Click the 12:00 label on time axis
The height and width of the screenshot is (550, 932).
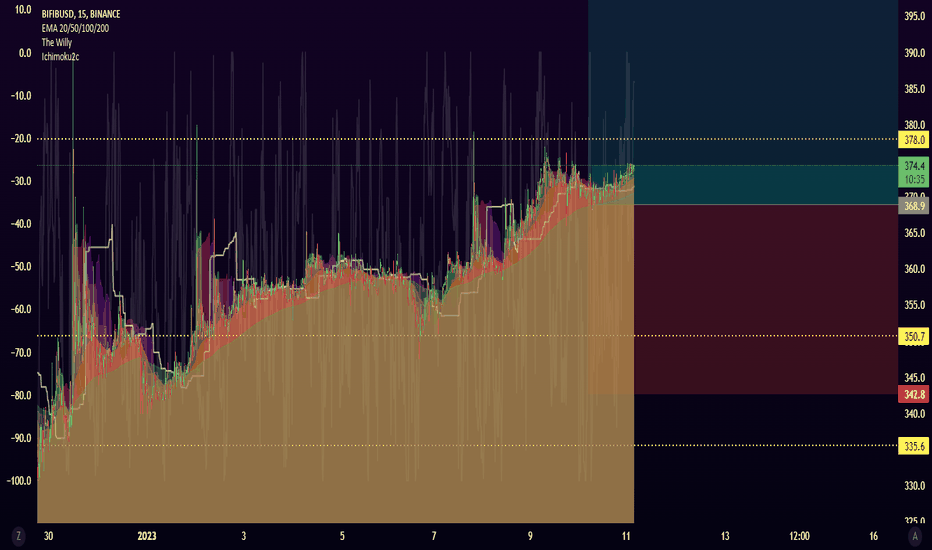coord(799,536)
